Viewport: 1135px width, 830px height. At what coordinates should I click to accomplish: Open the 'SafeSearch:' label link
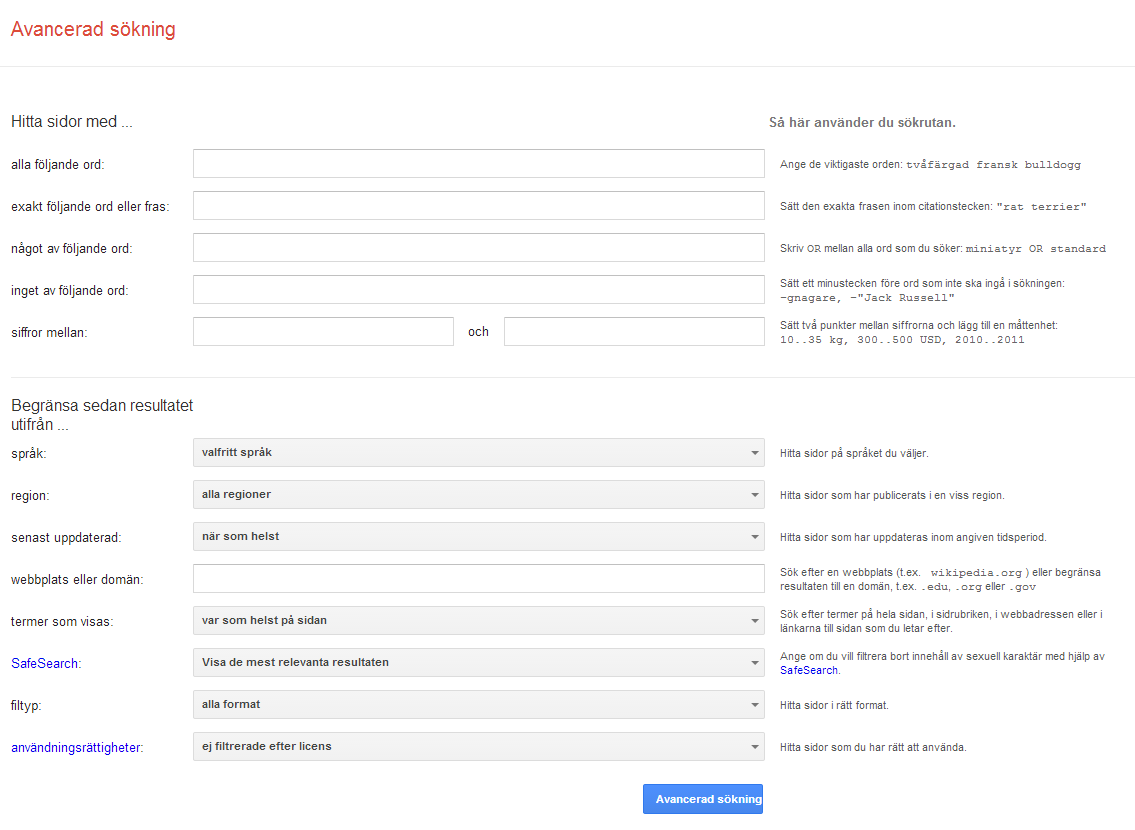[x=46, y=664]
